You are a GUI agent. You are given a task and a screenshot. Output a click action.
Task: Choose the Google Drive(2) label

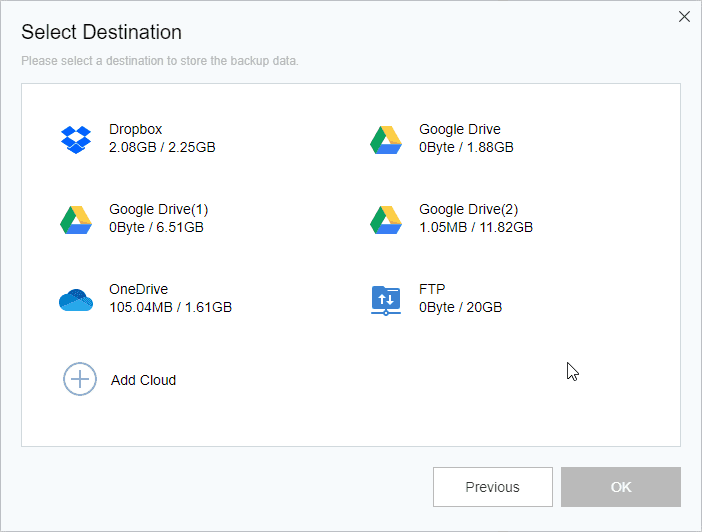click(x=469, y=209)
